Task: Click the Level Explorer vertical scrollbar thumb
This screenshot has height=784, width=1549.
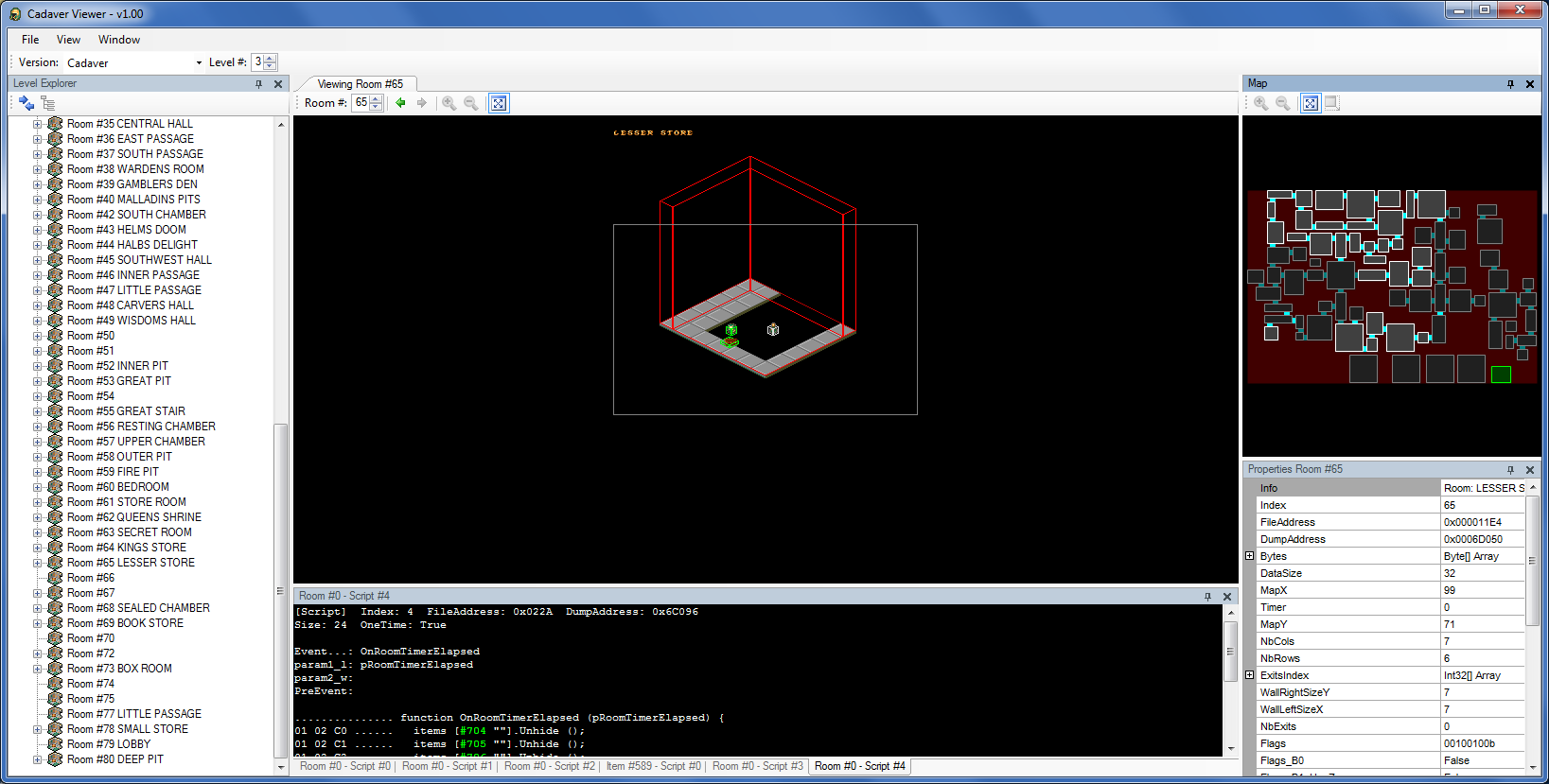Action: click(280, 590)
